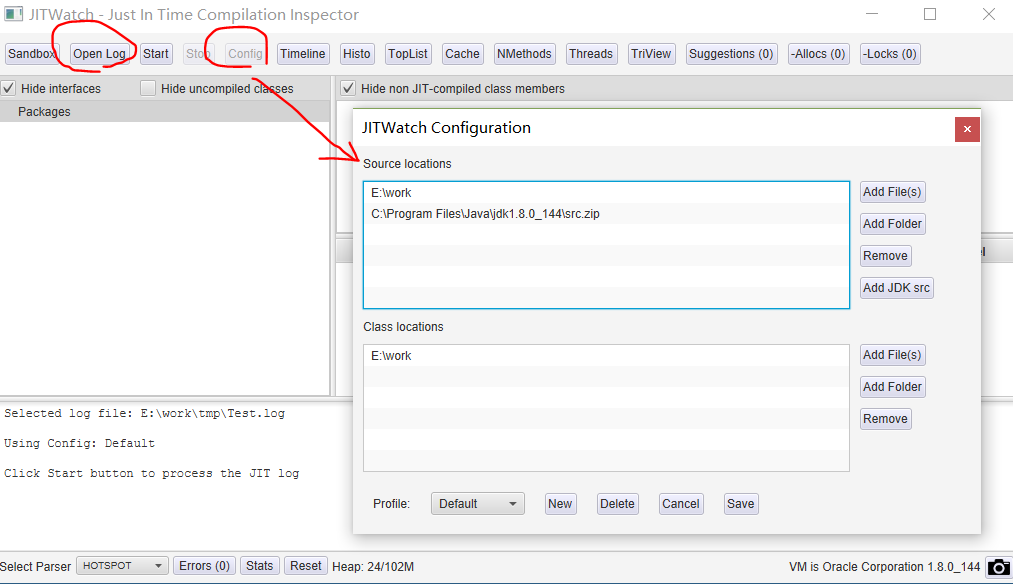1013x584 pixels.
Task: Open the Select Parser HOTSPOT dropdown
Action: pyautogui.click(x=122, y=566)
